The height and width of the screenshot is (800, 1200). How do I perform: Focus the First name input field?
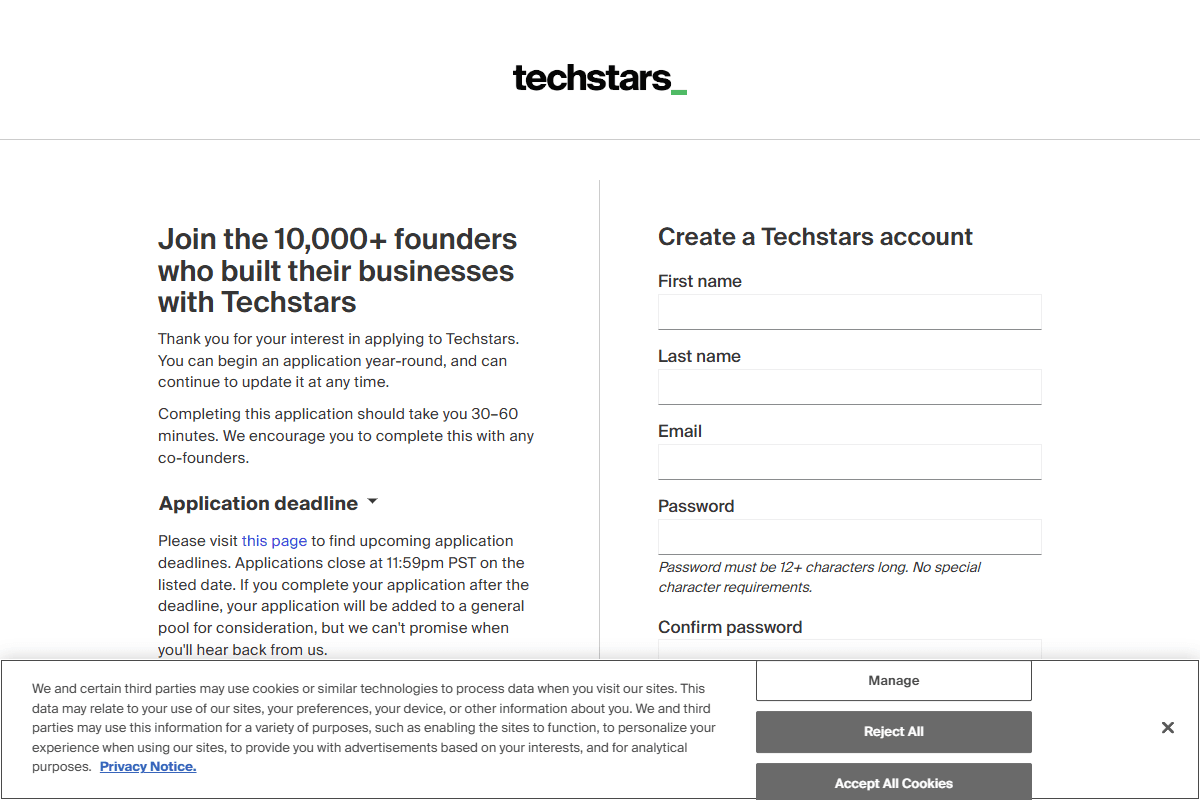[x=849, y=311]
